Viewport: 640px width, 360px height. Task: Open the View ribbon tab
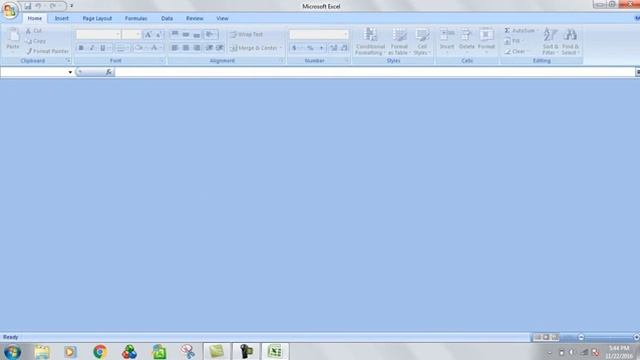click(222, 18)
